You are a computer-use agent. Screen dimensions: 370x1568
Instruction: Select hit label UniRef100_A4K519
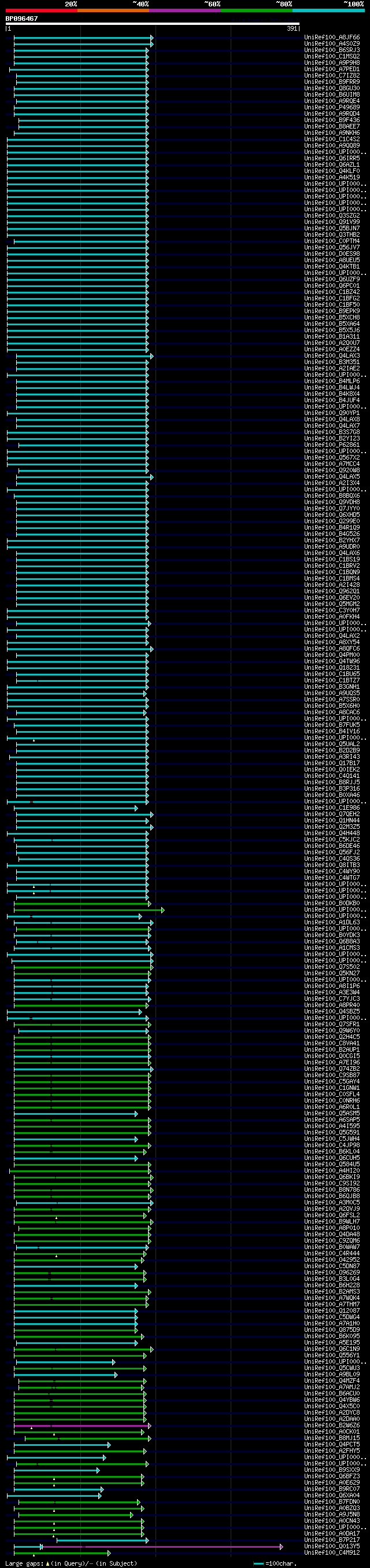coord(332,178)
